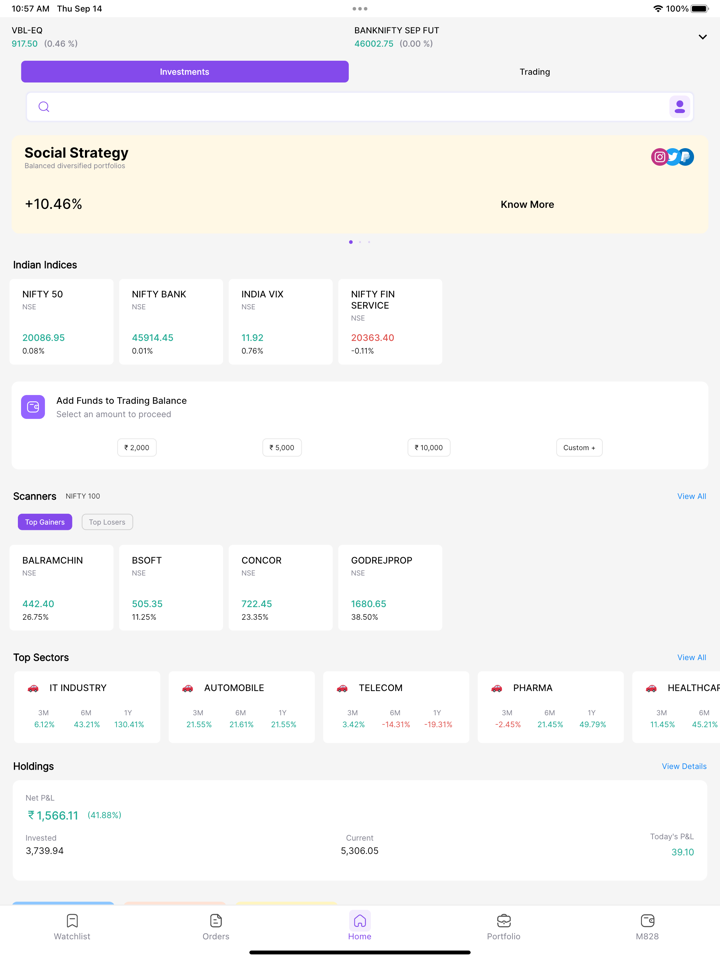Open the M828 account wallet icon
This screenshot has width=720, height=960.
[647, 921]
